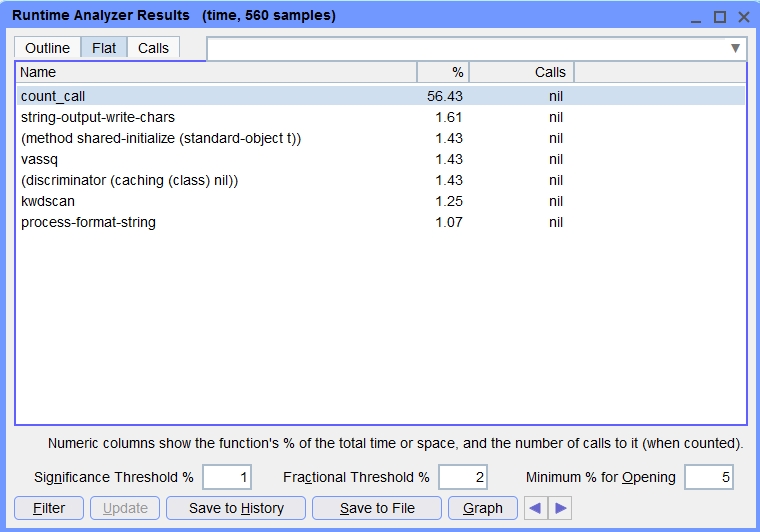Viewport: 760px width, 532px height.
Task: Select the Flat tab
Action: tap(104, 48)
